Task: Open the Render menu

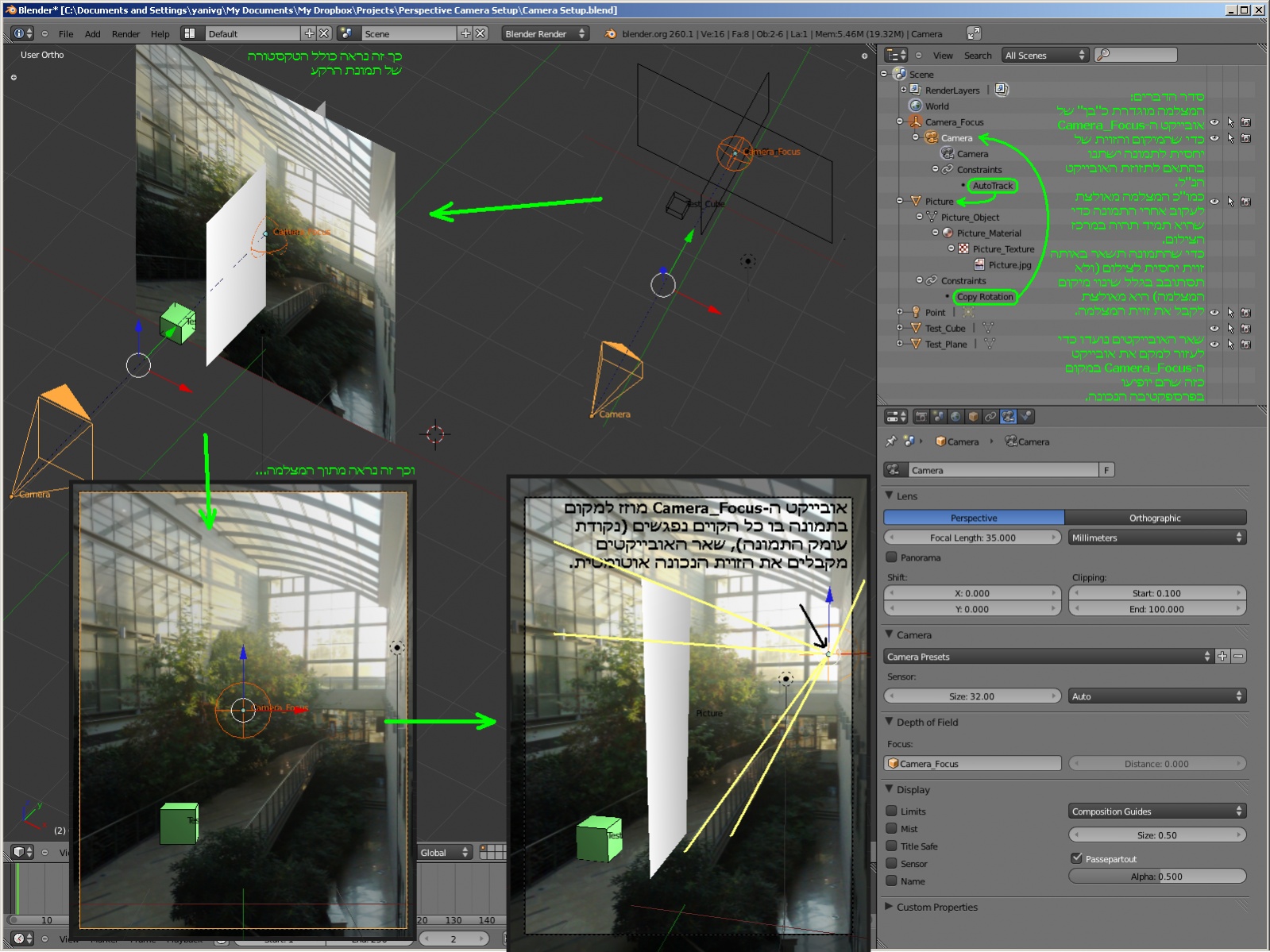Action: [125, 34]
